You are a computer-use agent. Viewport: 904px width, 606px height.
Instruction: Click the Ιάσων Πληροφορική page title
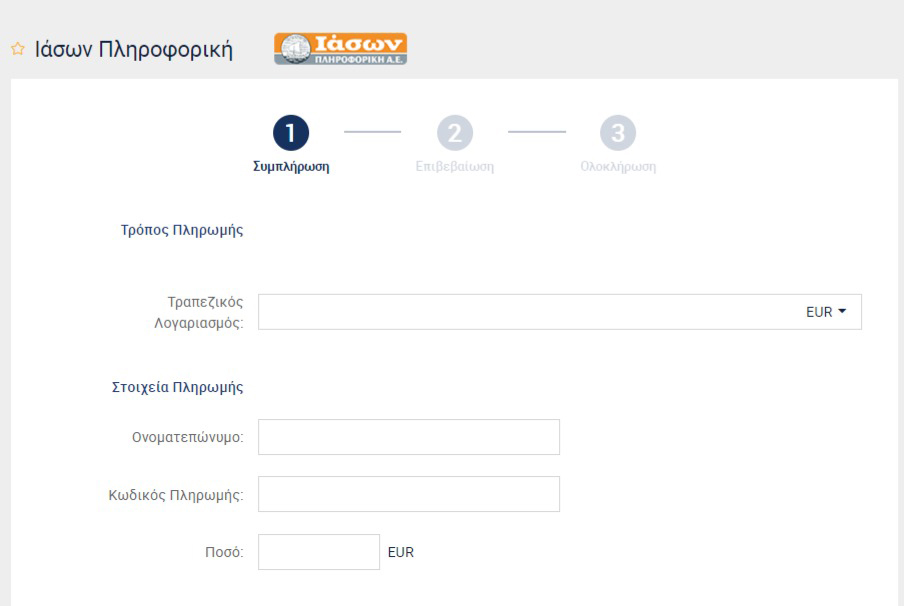click(x=134, y=50)
